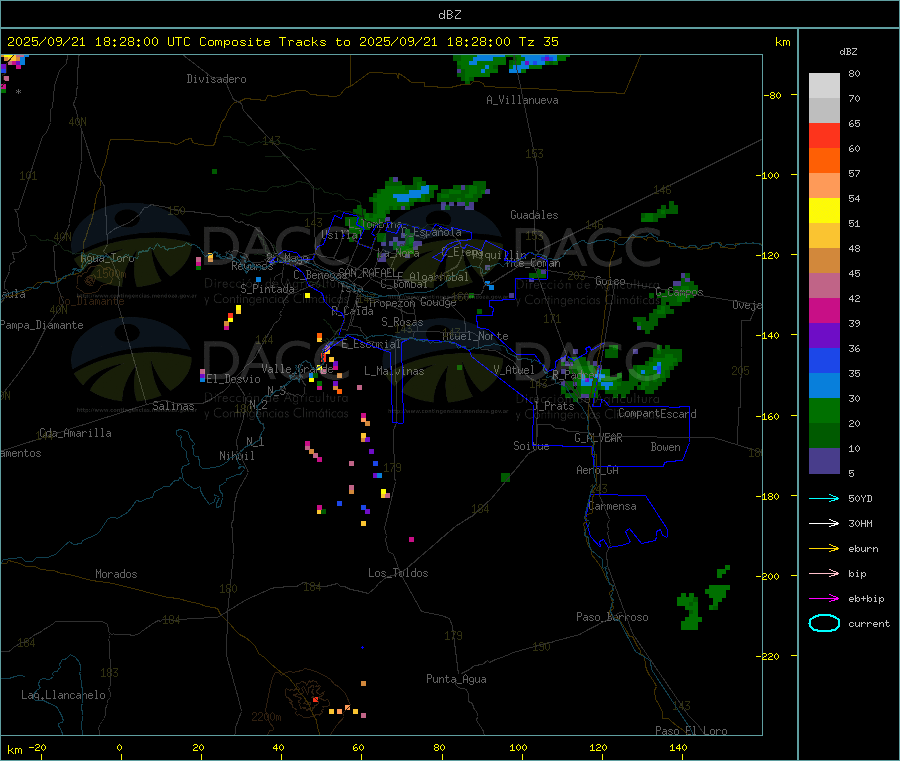Click the 'Los_Toldos' map label
This screenshot has height=761, width=900.
pos(398,573)
